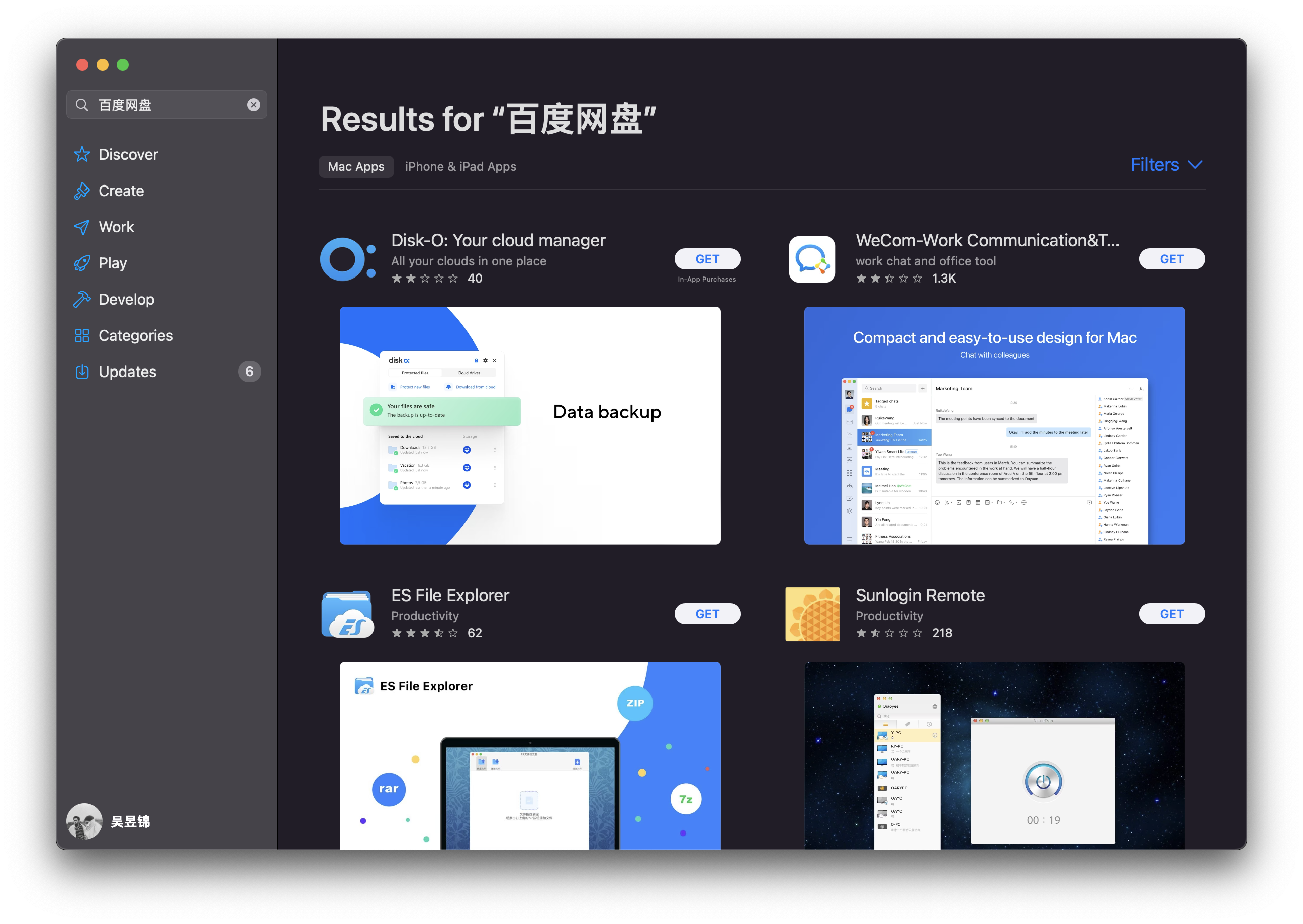Click the Sunlogin Remote sunflower icon
This screenshot has height=924, width=1303.
(812, 614)
